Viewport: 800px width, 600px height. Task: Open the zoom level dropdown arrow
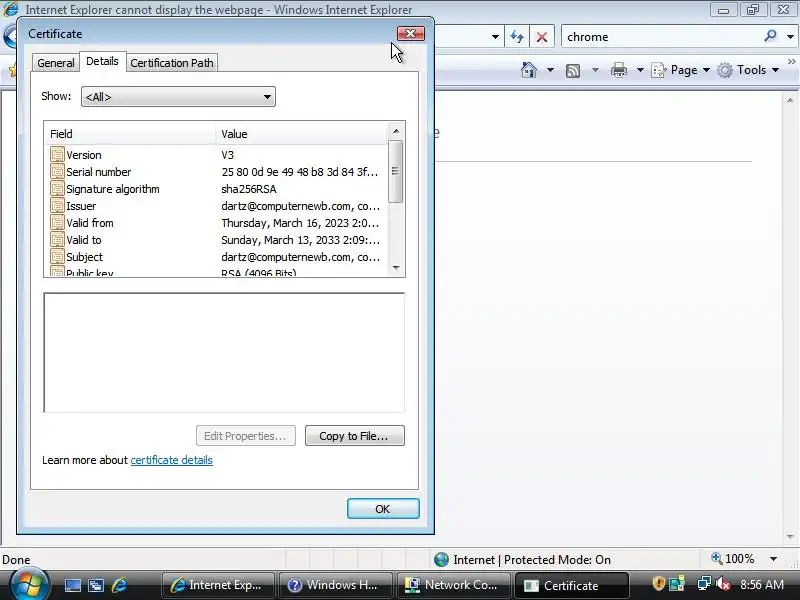(x=773, y=559)
